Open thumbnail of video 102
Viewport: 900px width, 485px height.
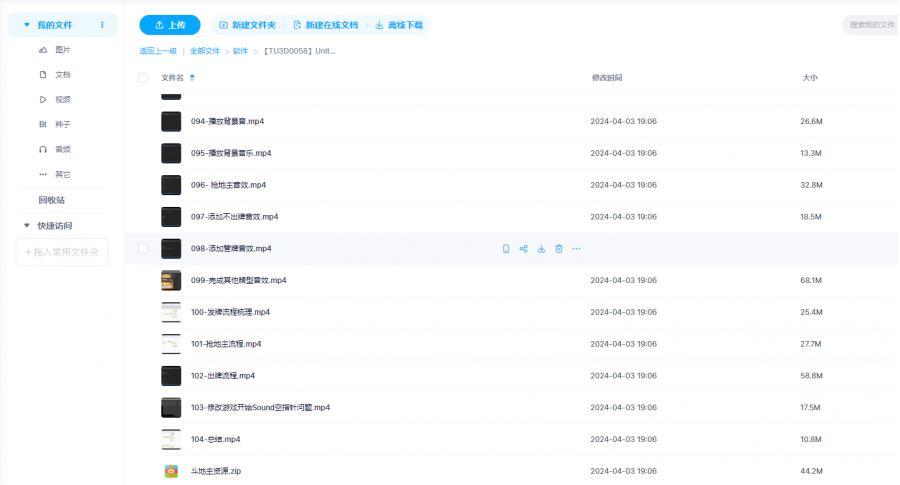point(171,375)
